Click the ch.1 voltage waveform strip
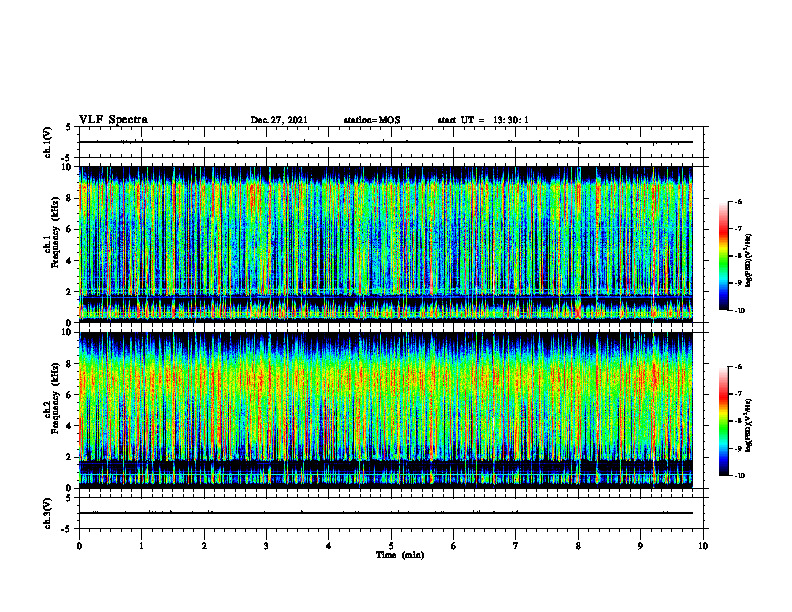Screen dimensions: 792x612 [x=386, y=142]
